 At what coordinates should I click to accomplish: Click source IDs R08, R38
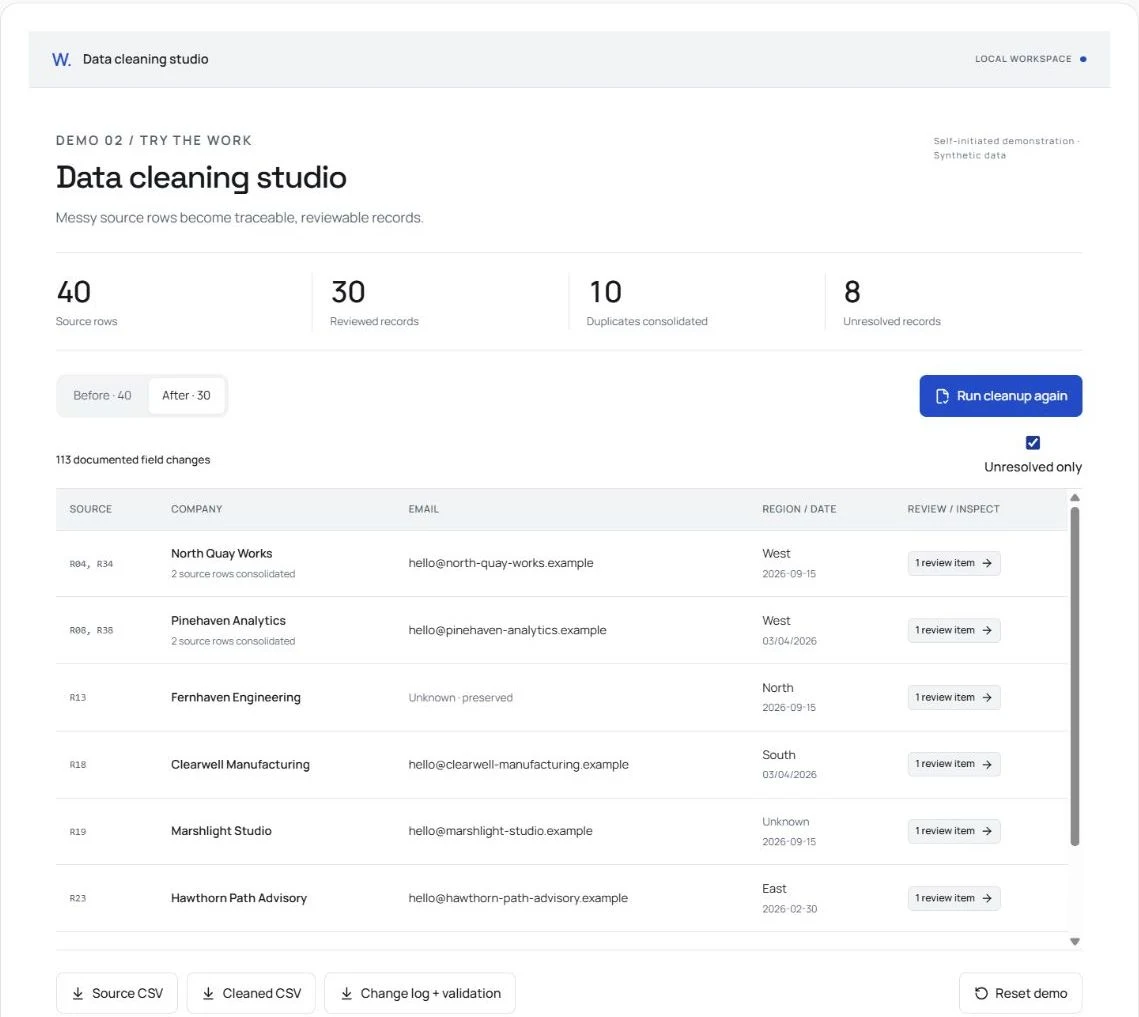pos(91,631)
